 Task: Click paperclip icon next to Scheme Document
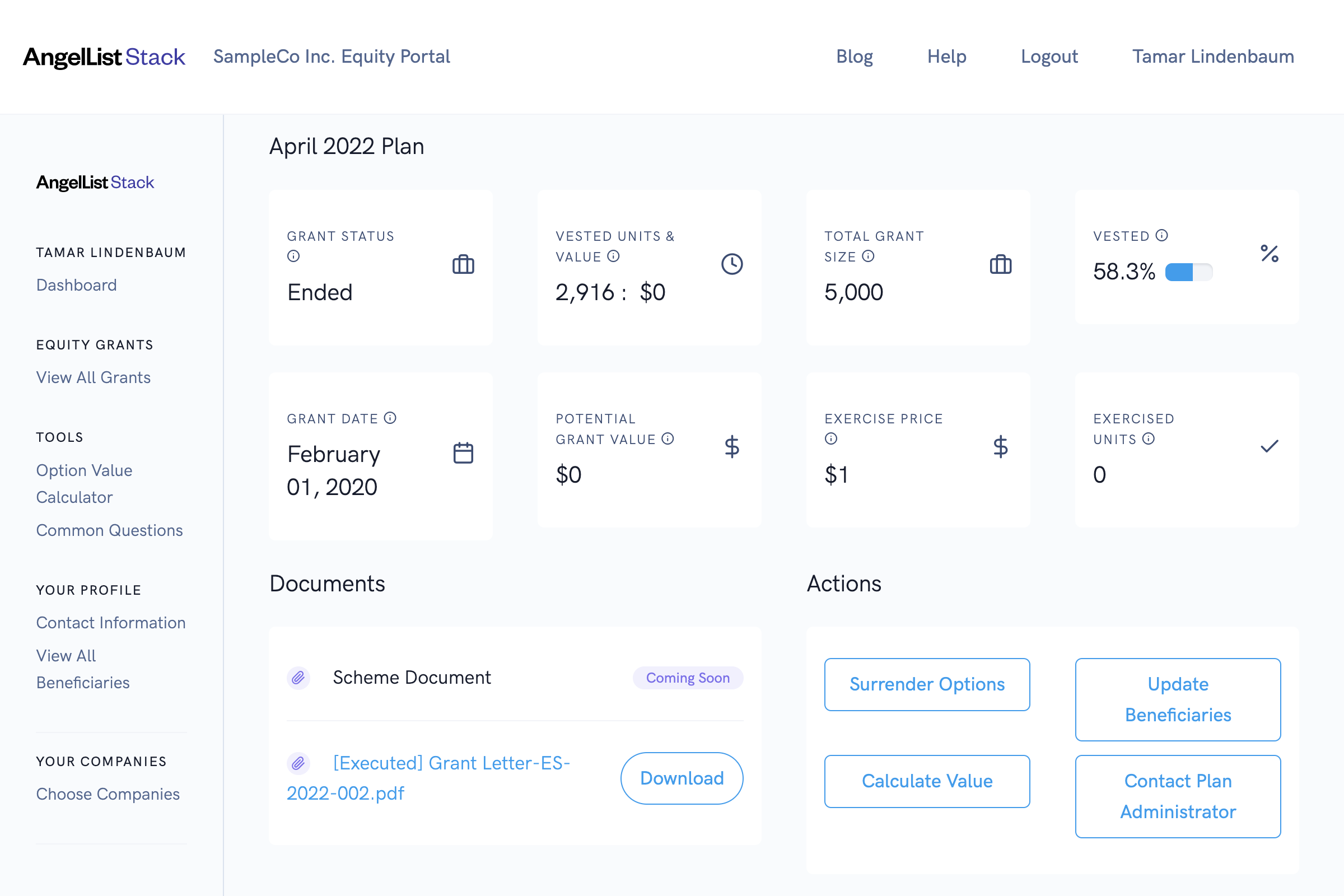(298, 678)
